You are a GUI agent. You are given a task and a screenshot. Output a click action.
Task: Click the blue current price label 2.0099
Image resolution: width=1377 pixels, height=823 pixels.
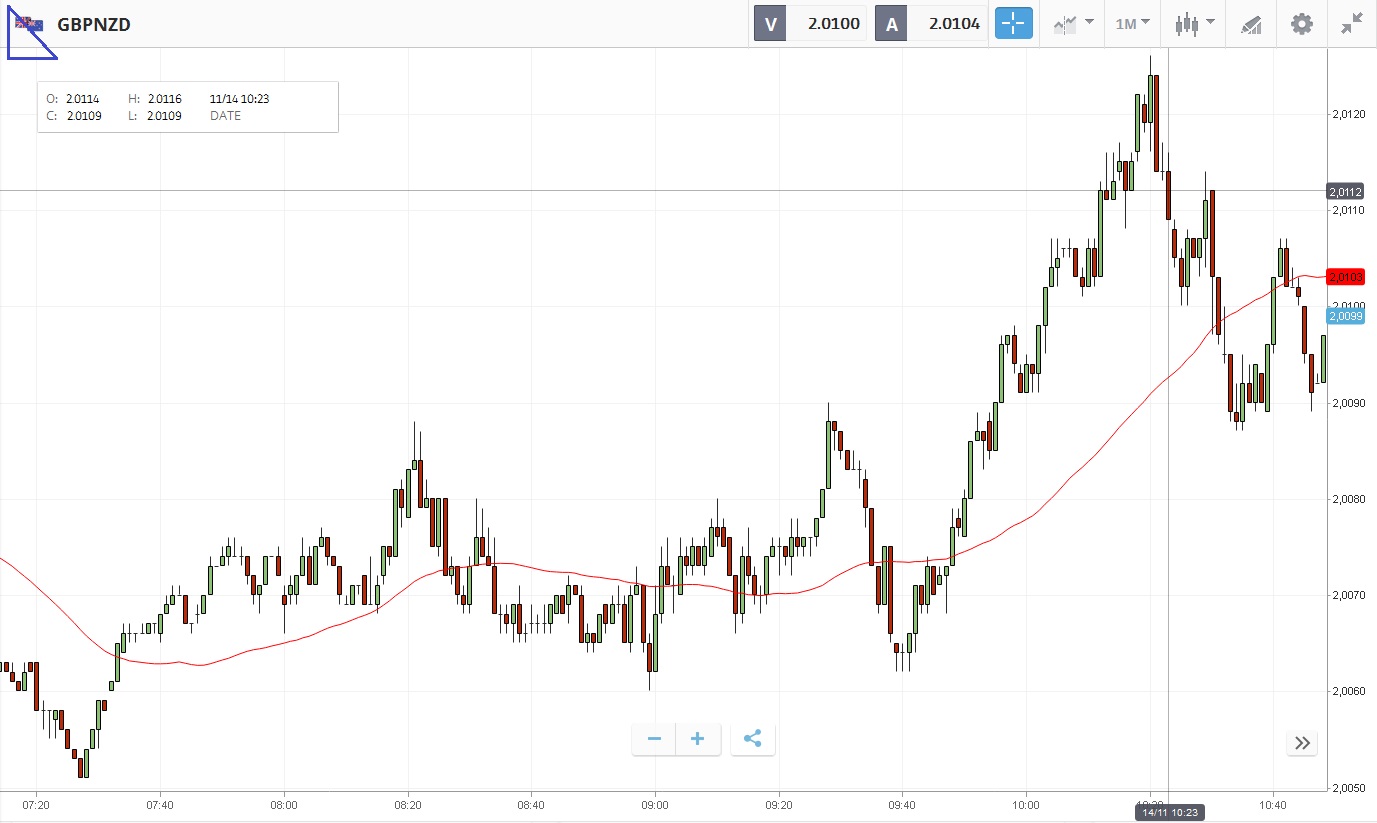(1343, 316)
